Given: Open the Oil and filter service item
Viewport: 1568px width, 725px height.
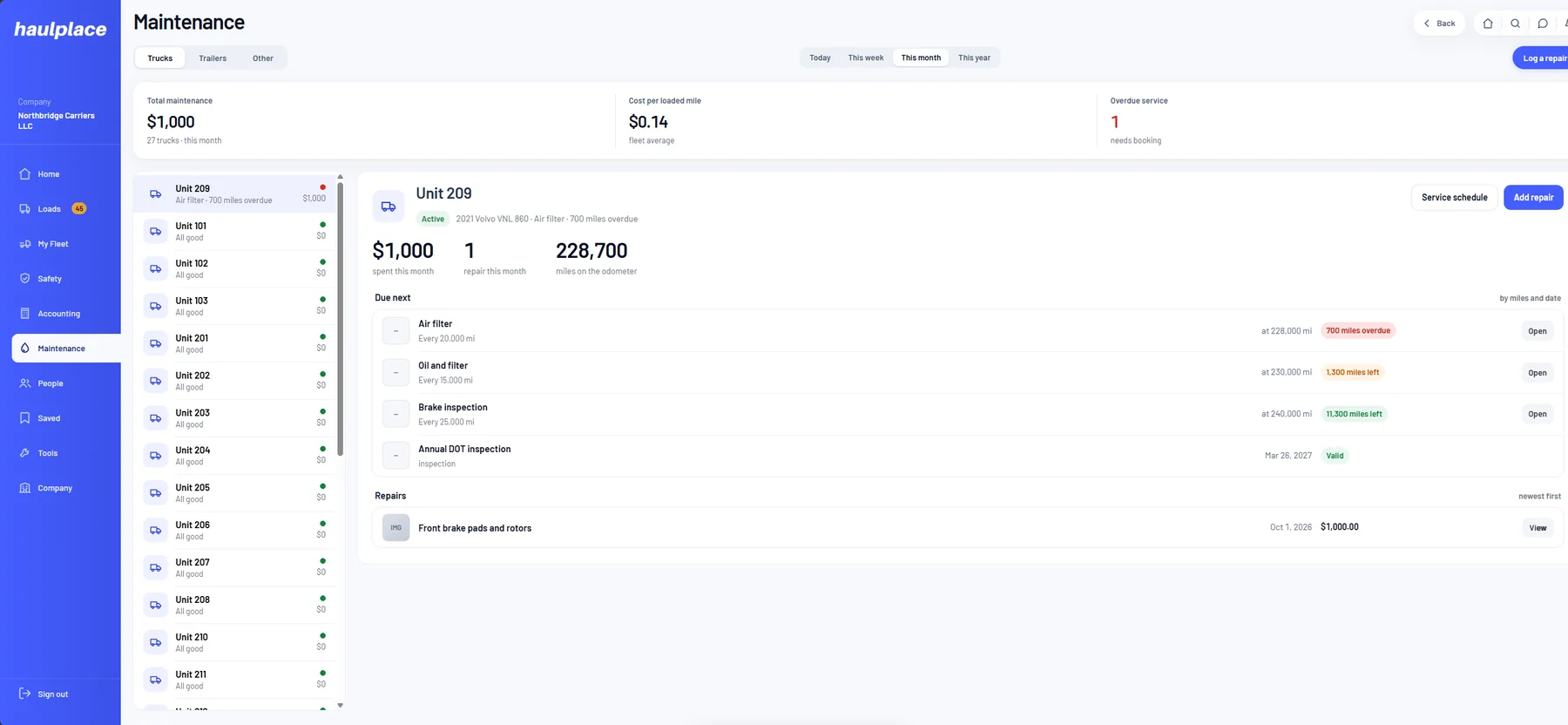Looking at the screenshot, I should pyautogui.click(x=1537, y=372).
